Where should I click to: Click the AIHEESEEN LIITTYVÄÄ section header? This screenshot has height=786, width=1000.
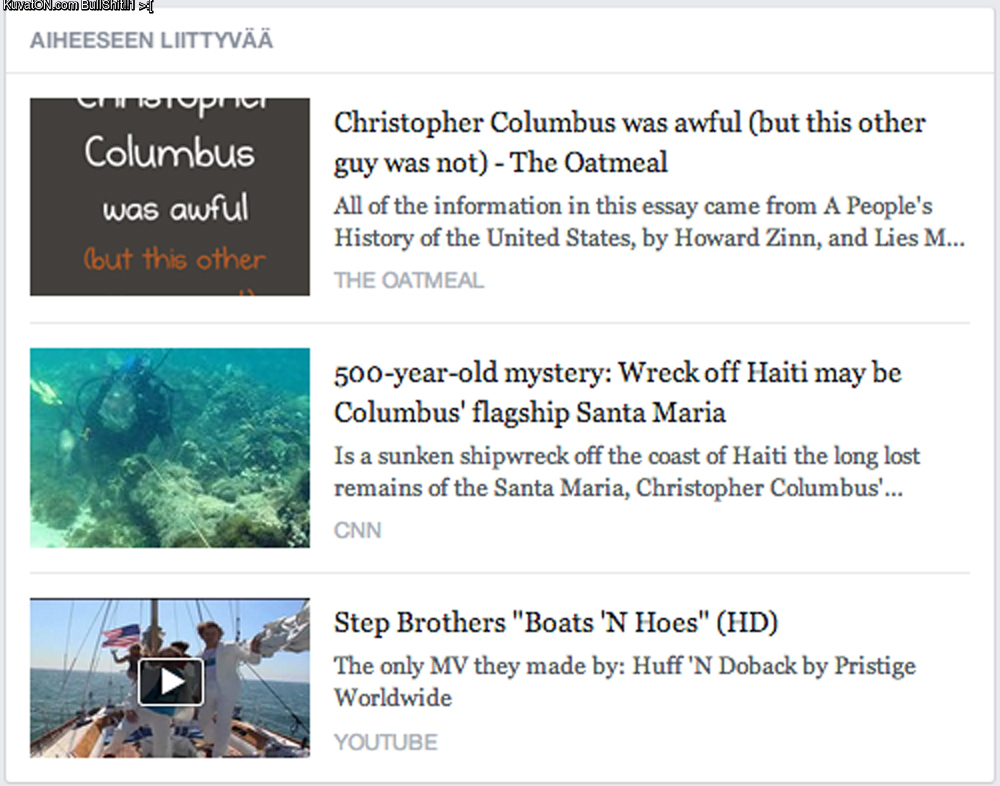coord(151,41)
